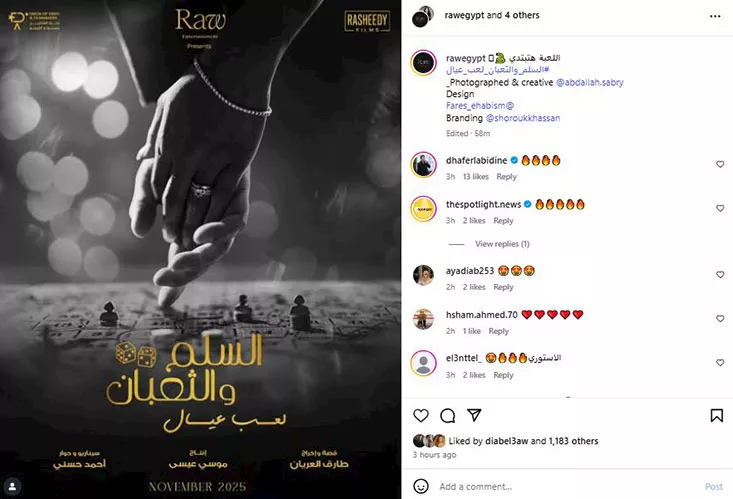Expand View replies (1)
Image resolution: width=733 pixels, height=499 pixels.
(x=502, y=244)
